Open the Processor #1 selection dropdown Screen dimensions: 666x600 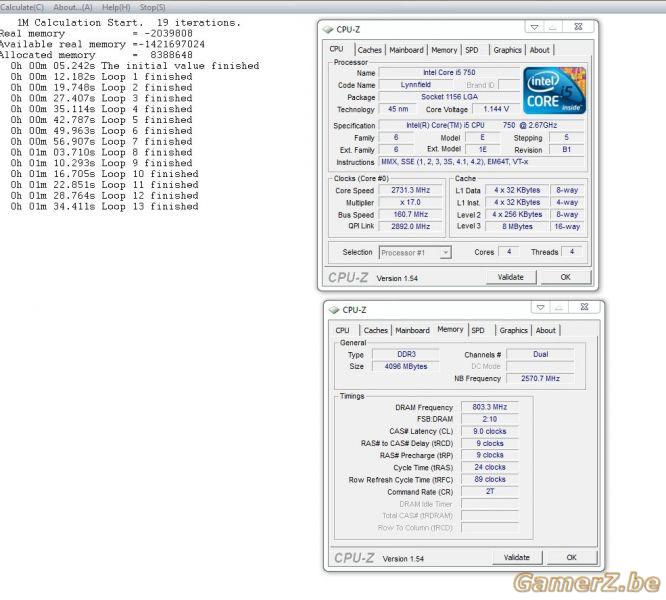[x=415, y=253]
